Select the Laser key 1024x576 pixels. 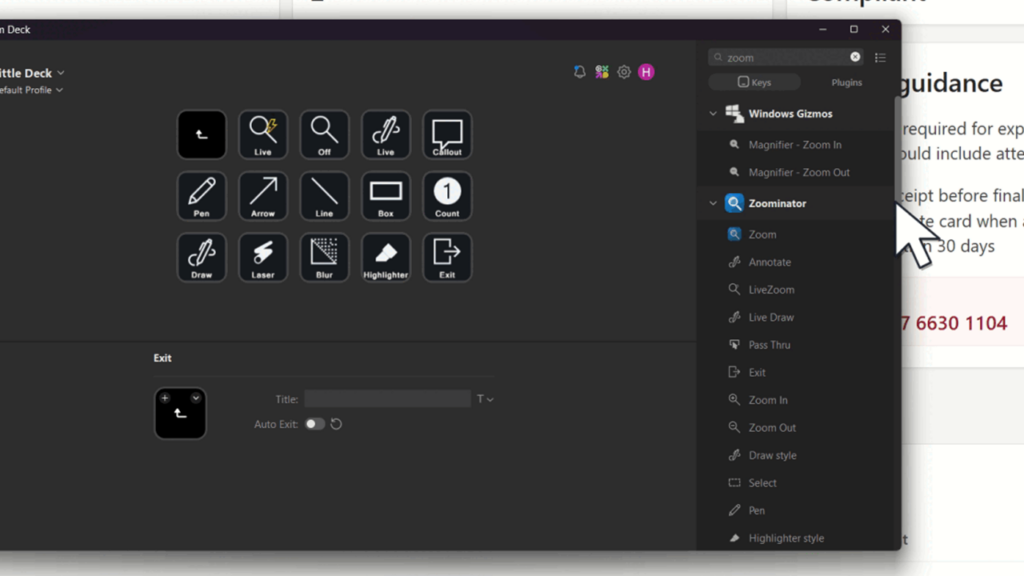[263, 257]
